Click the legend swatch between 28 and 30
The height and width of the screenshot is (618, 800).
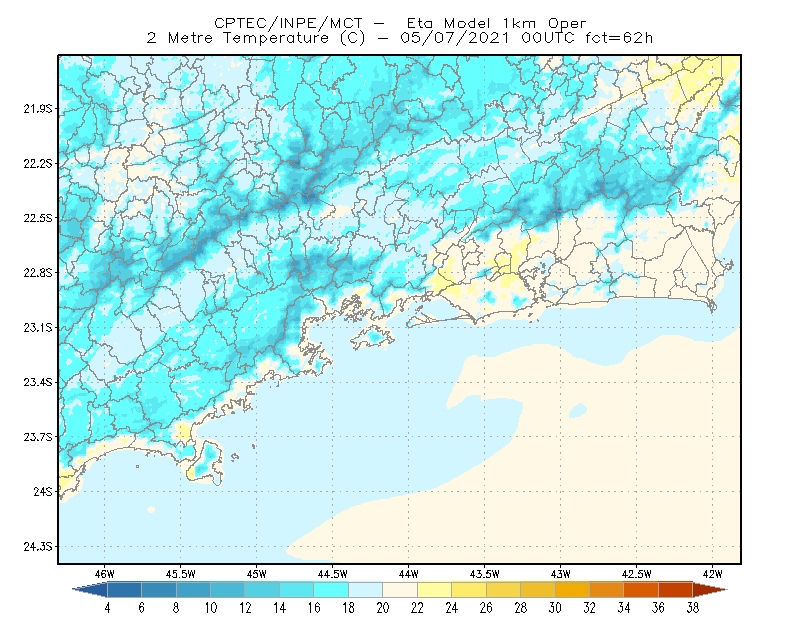[x=538, y=590]
